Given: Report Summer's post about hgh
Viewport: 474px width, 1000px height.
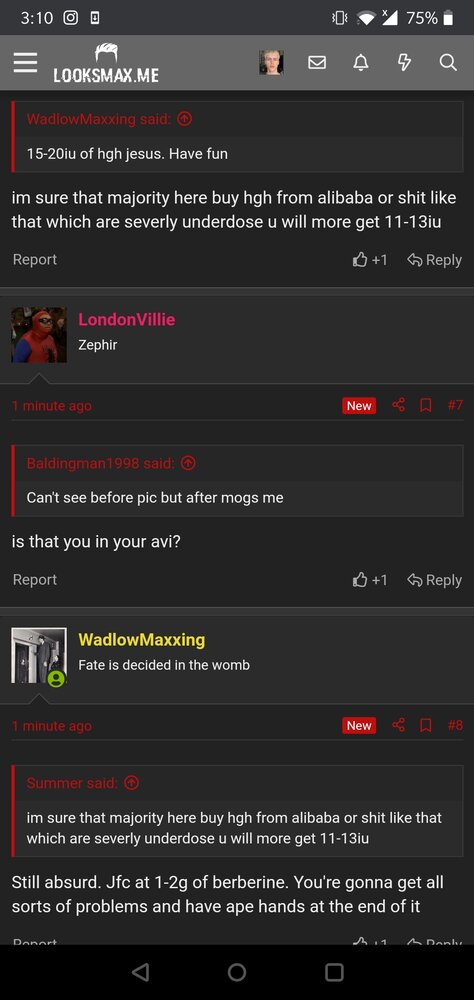Looking at the screenshot, I should [x=34, y=260].
